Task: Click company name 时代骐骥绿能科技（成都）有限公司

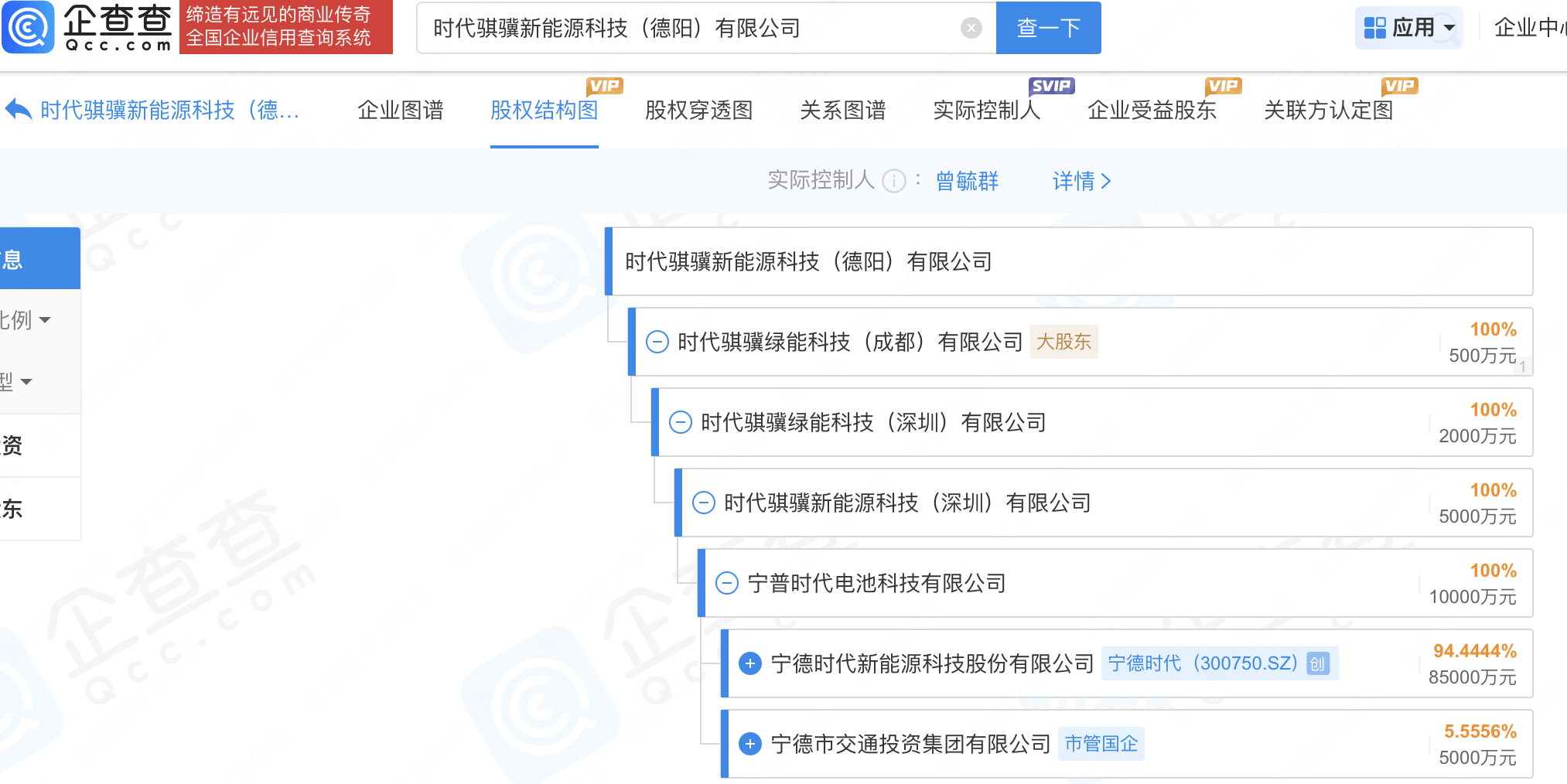Action: point(850,342)
